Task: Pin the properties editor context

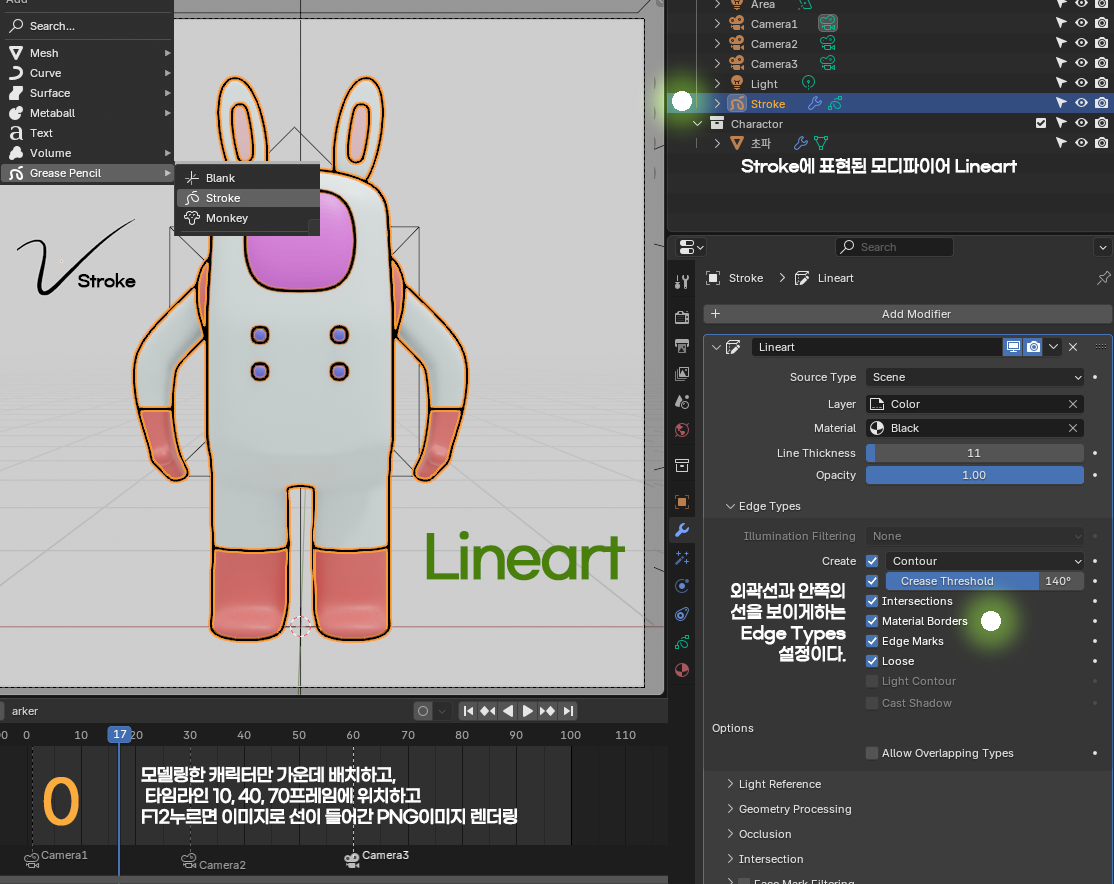Action: [x=1103, y=278]
